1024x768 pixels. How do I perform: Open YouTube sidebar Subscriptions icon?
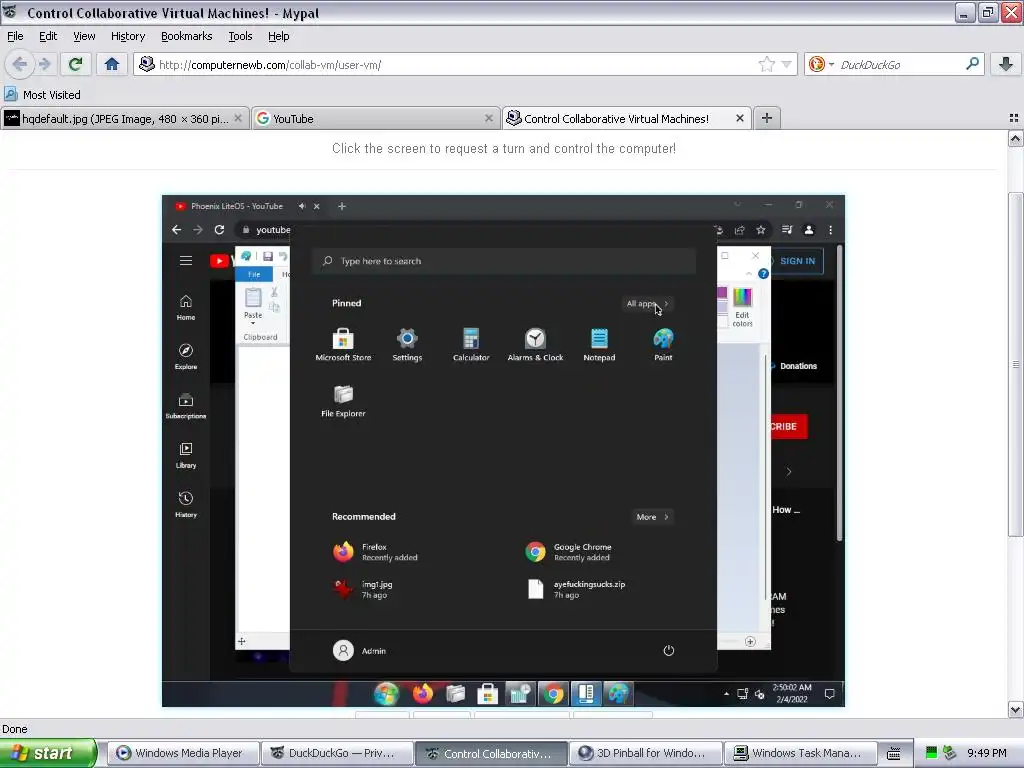tap(185, 406)
